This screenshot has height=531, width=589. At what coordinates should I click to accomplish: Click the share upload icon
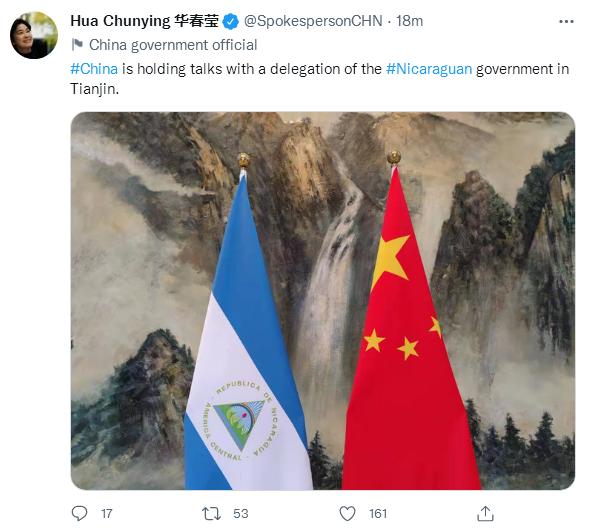485,513
